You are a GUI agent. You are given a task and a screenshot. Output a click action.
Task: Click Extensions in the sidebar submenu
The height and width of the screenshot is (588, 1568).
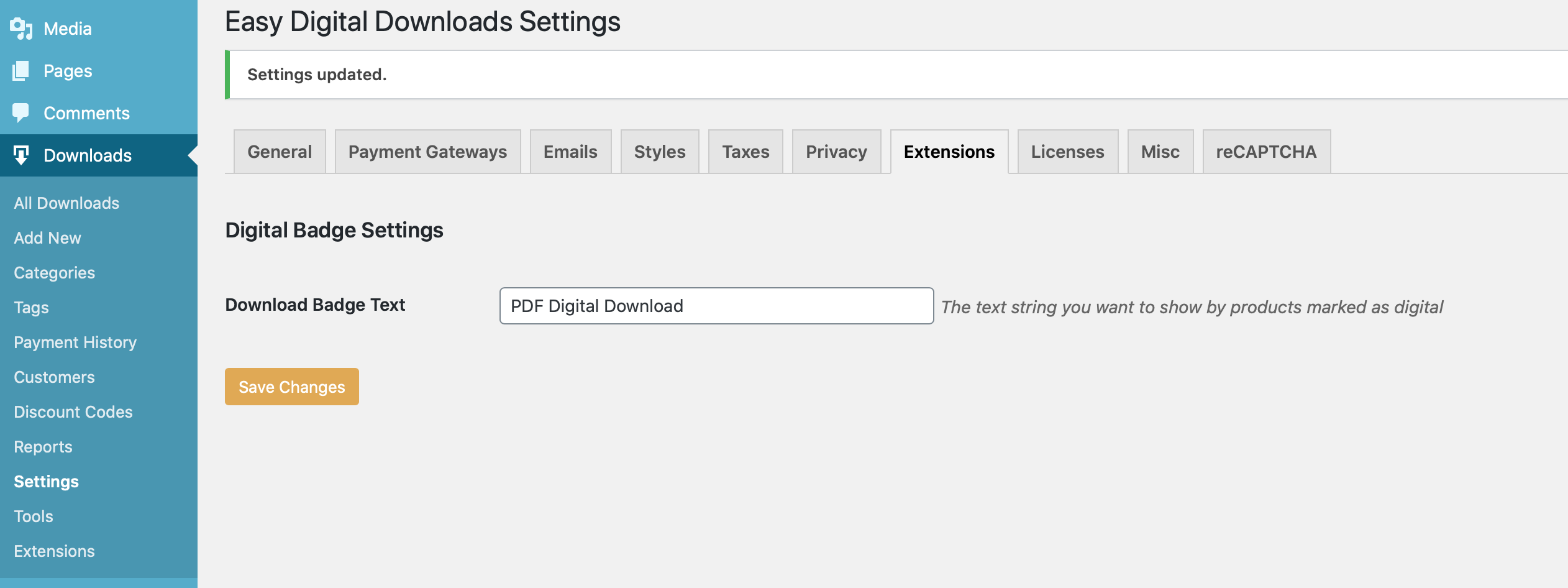coord(54,551)
